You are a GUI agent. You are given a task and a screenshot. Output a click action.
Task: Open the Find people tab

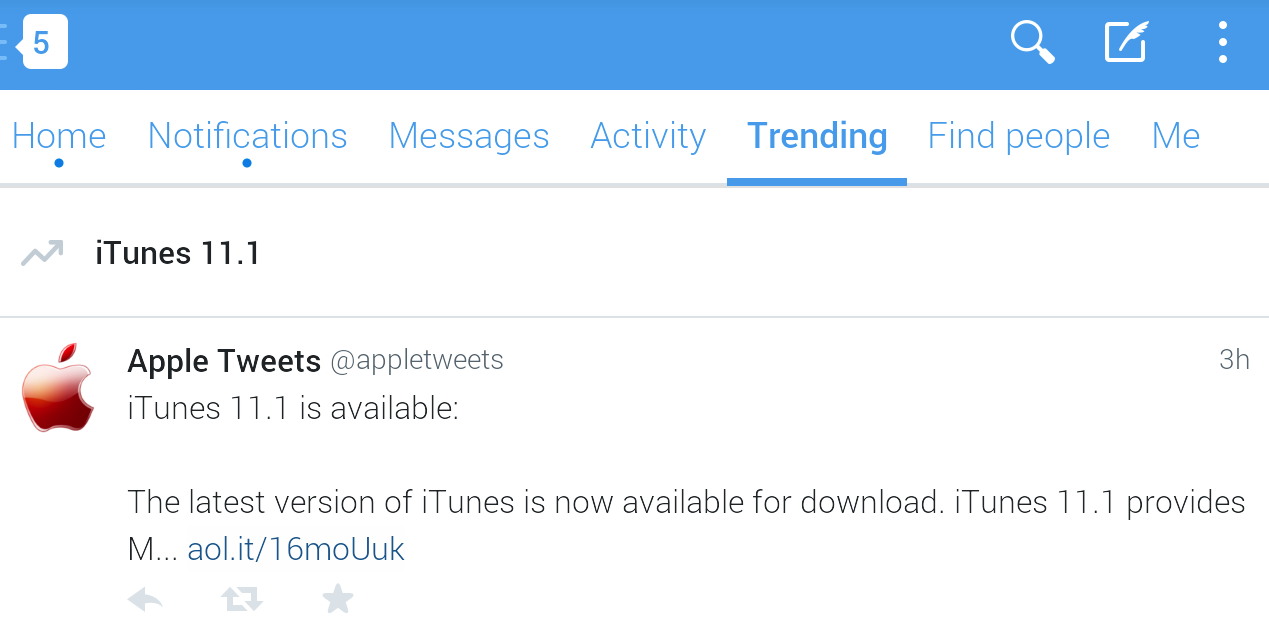1019,136
